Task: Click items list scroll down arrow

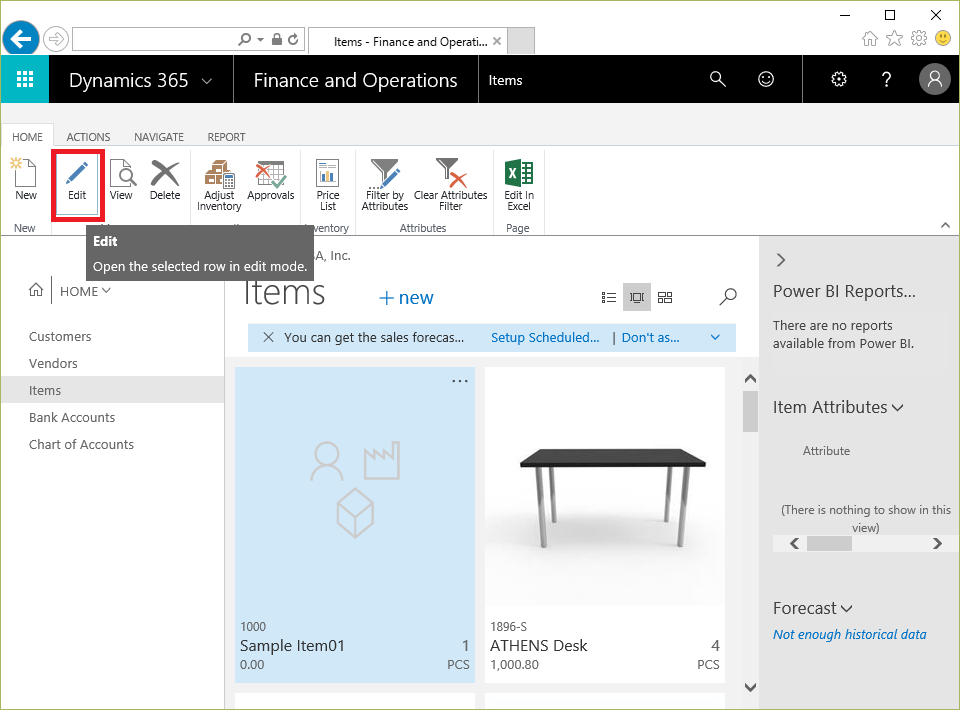Action: click(x=750, y=687)
